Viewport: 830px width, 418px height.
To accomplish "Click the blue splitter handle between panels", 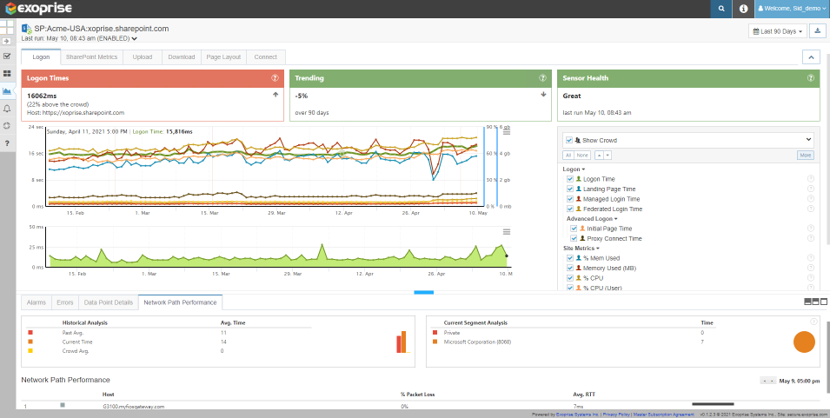I will [424, 292].
